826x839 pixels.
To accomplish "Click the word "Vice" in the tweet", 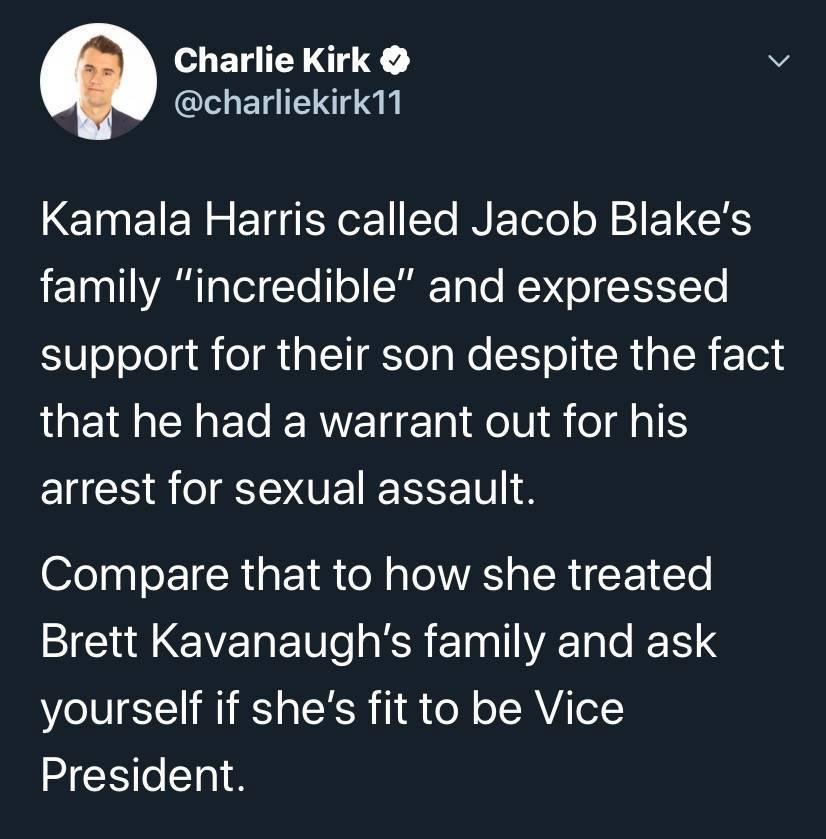I will tap(579, 710).
